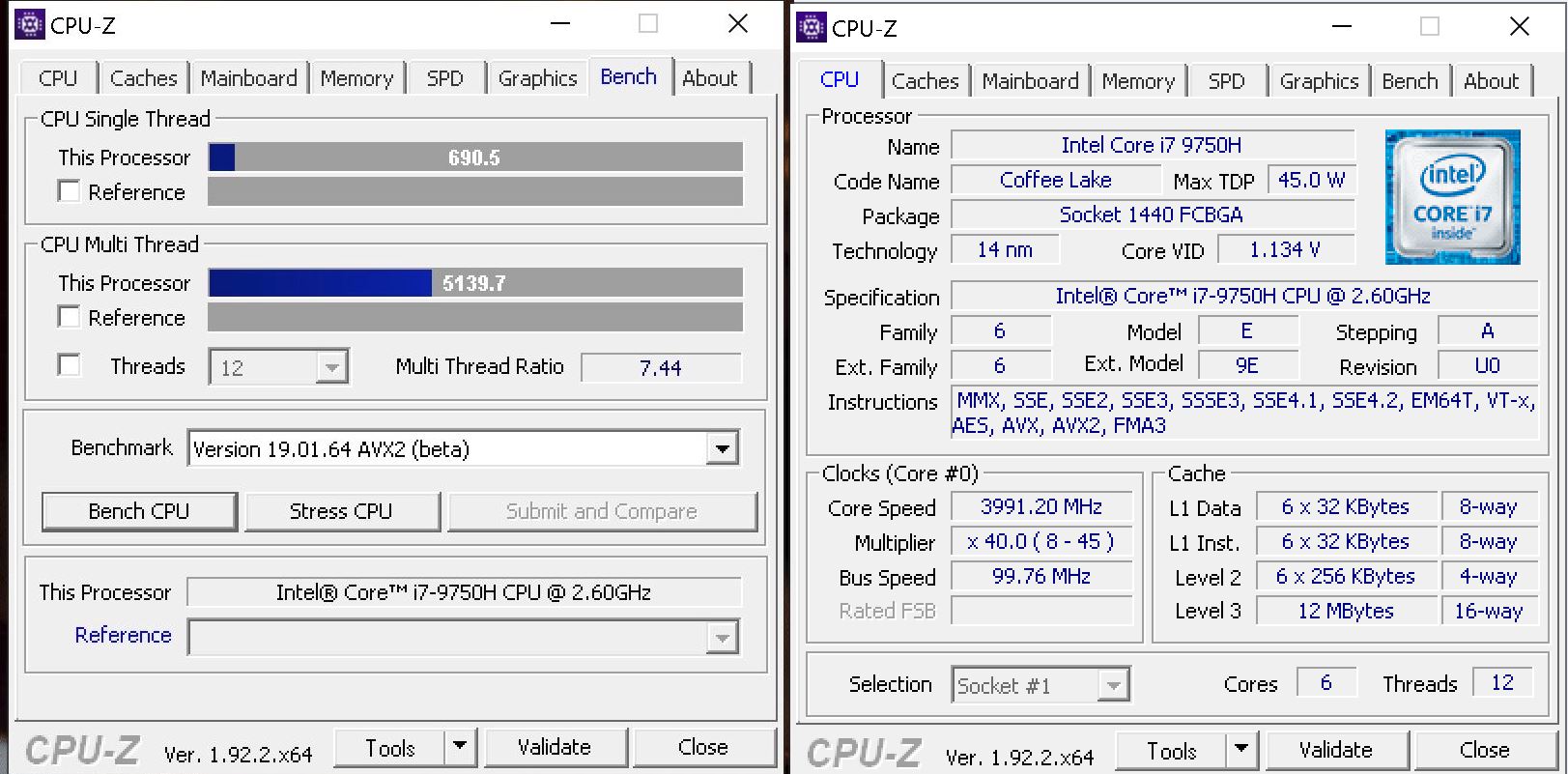Minimize the right CPU-Z window
Image resolution: width=1568 pixels, height=774 pixels.
1341,27
